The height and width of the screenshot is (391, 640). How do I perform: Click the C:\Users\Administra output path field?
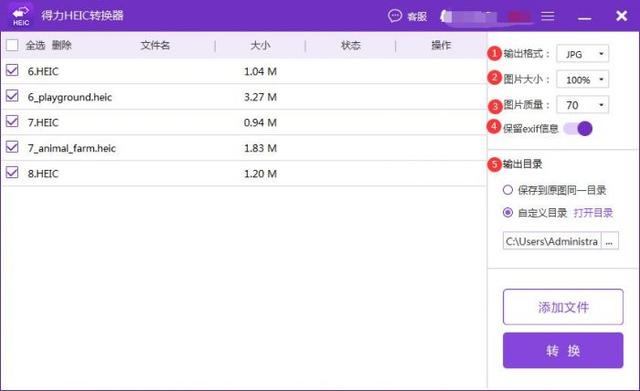point(552,241)
